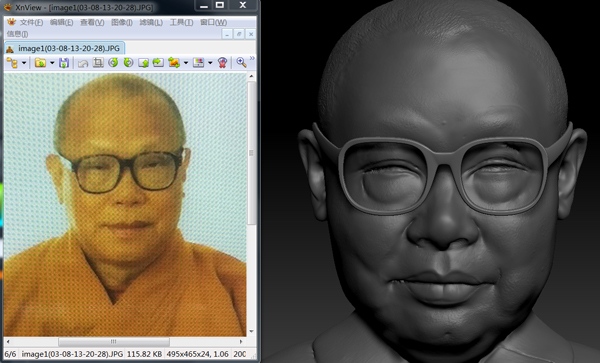The height and width of the screenshot is (363, 600).
Task: Click the horizontal scrollbar left arrow
Action: (x=8, y=341)
